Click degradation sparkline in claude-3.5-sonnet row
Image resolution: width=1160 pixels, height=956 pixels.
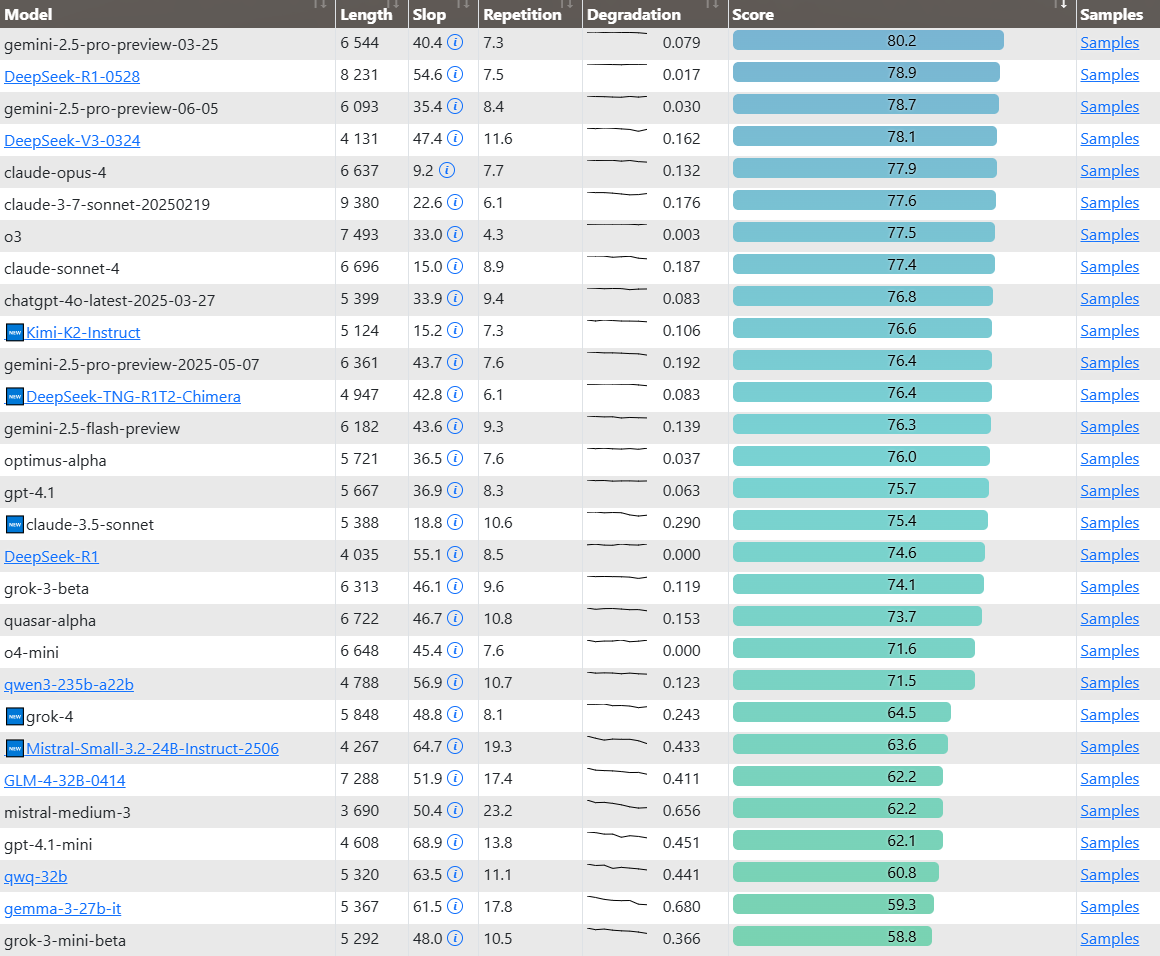[617, 514]
